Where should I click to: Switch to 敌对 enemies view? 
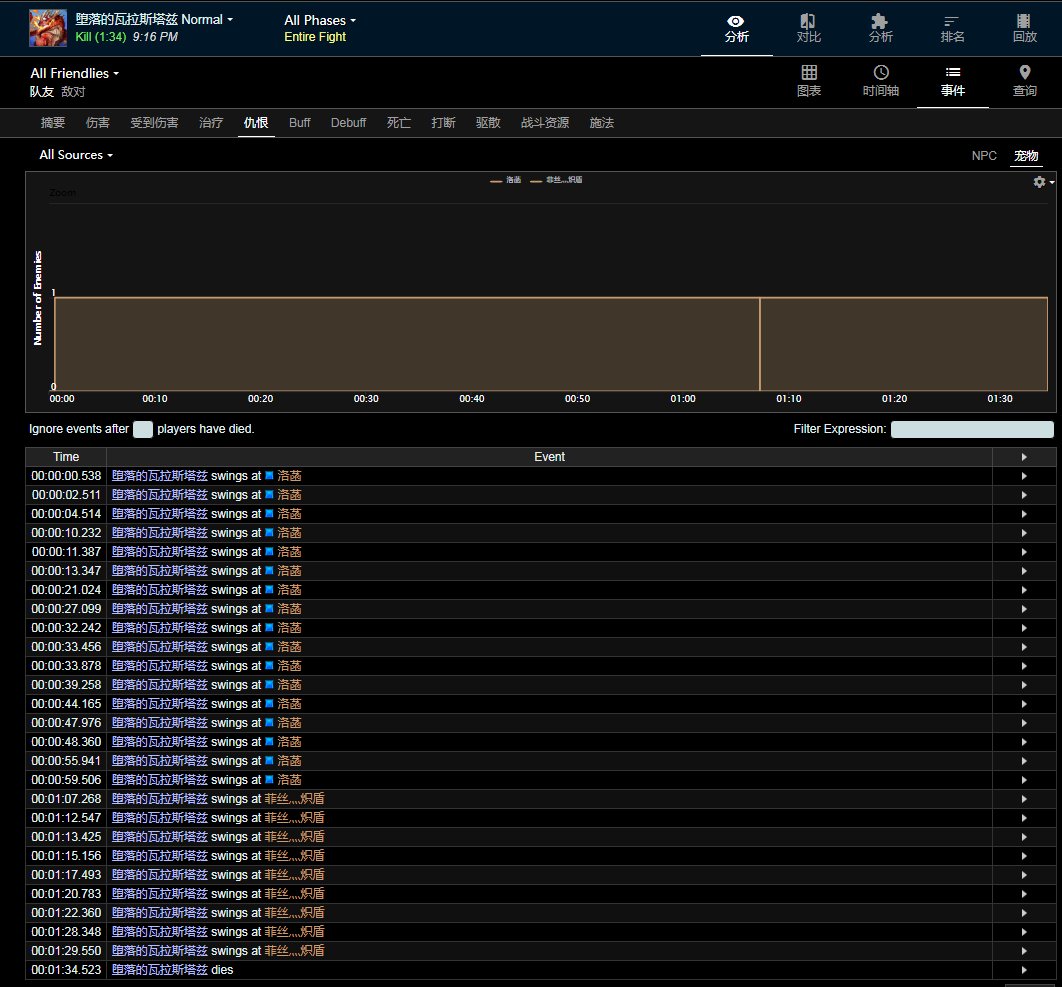73,92
